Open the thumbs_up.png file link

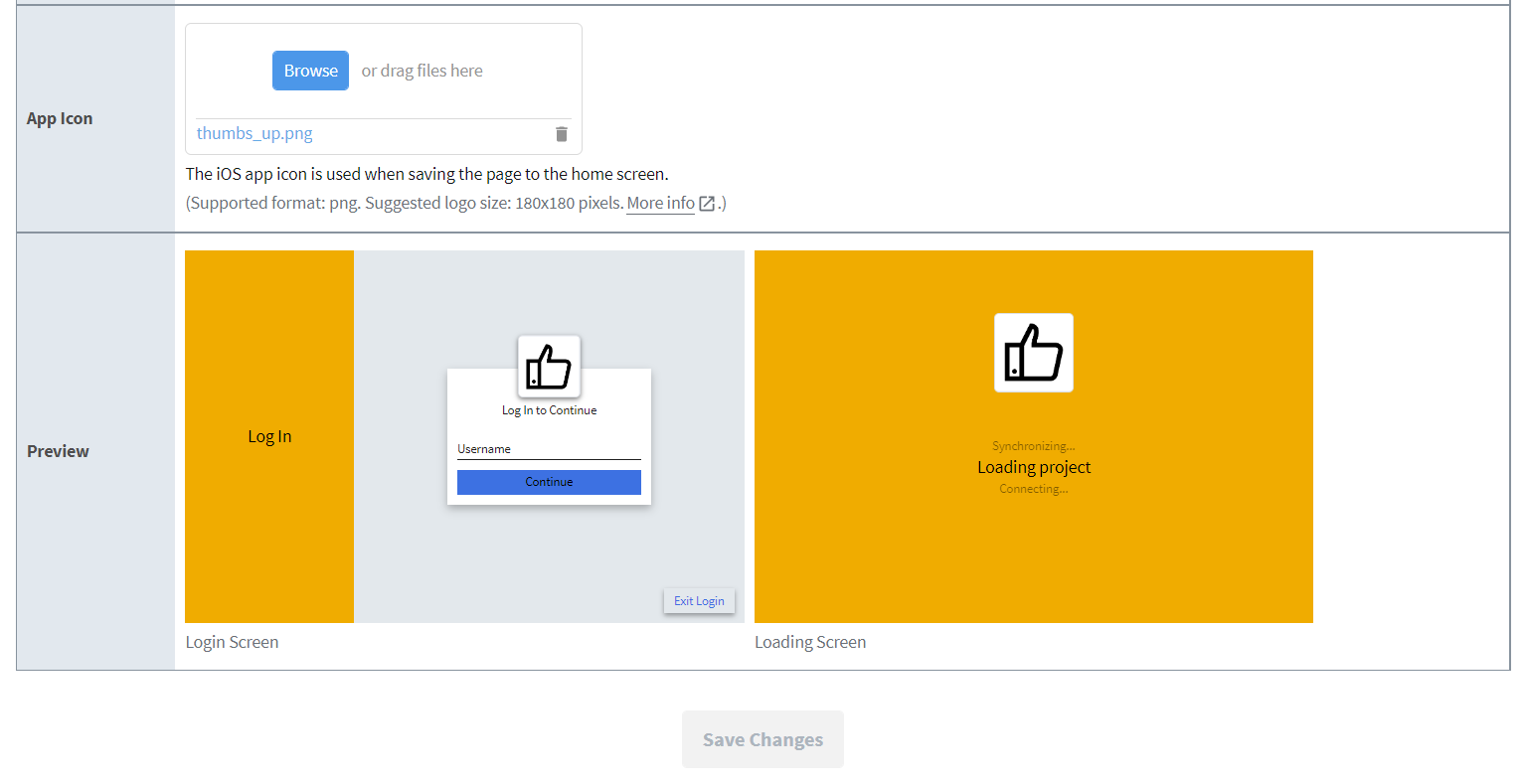point(254,132)
